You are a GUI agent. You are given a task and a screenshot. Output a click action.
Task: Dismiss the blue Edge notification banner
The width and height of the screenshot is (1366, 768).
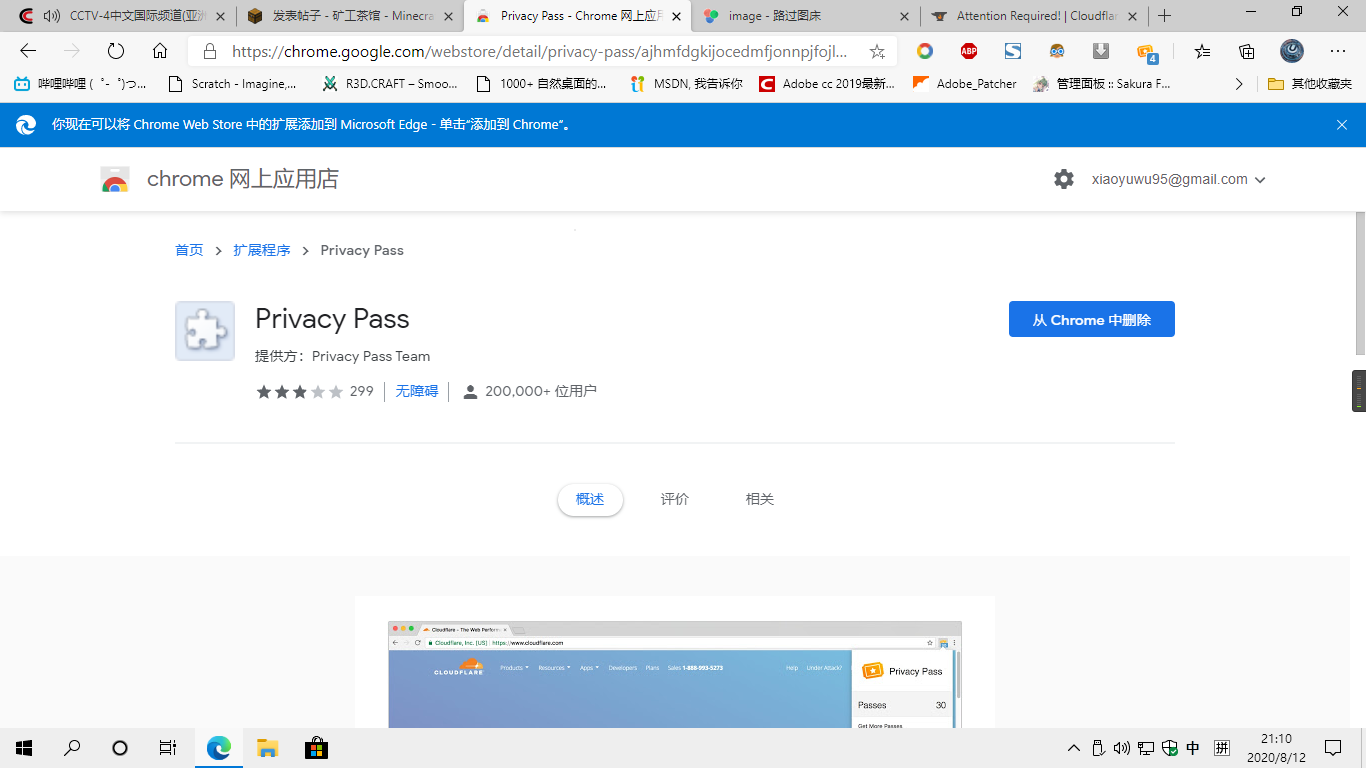(1341, 125)
